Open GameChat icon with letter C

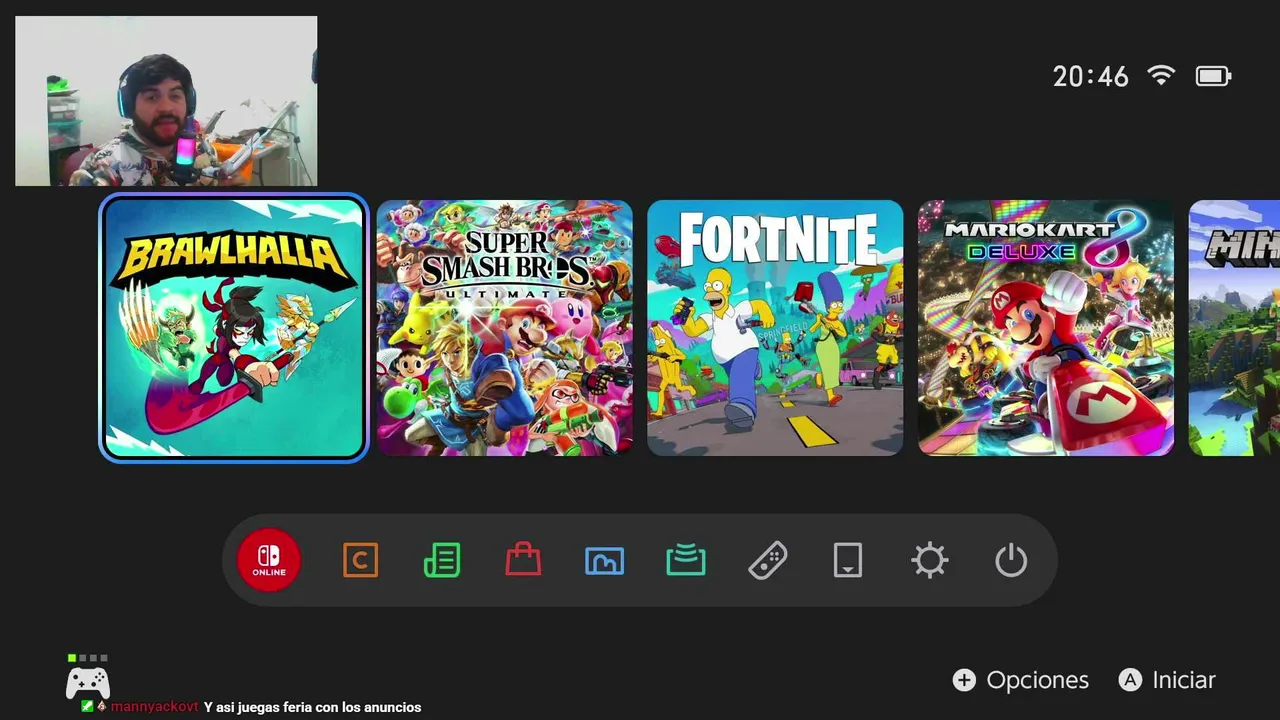[x=360, y=560]
